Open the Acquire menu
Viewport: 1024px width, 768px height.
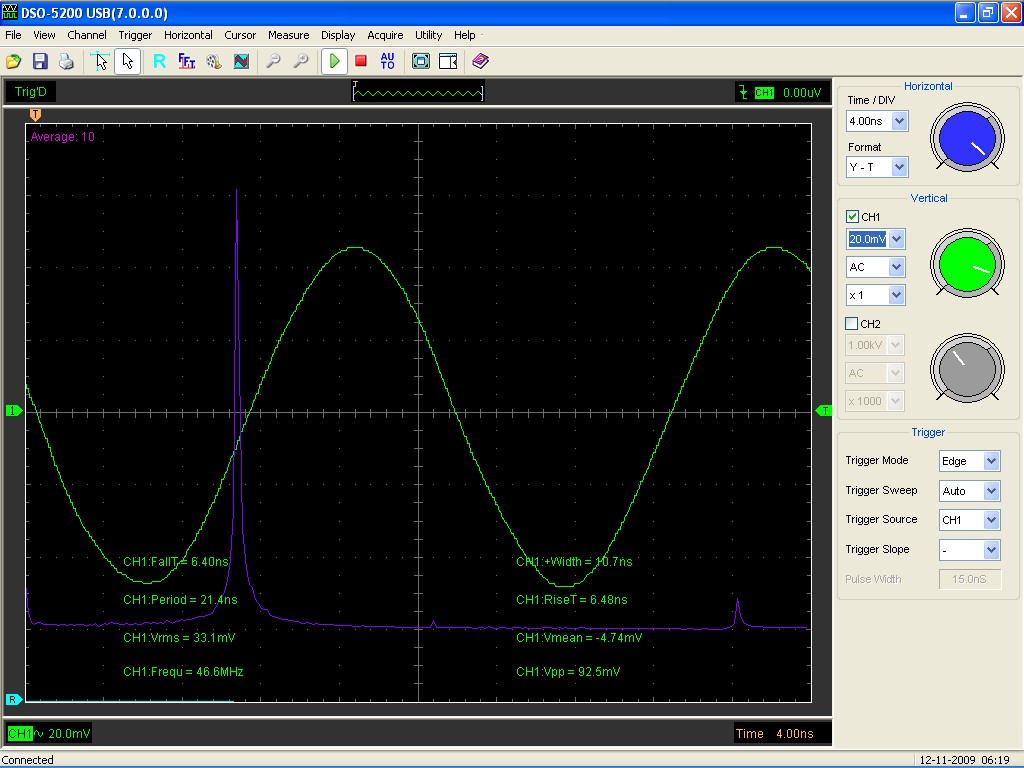click(385, 35)
